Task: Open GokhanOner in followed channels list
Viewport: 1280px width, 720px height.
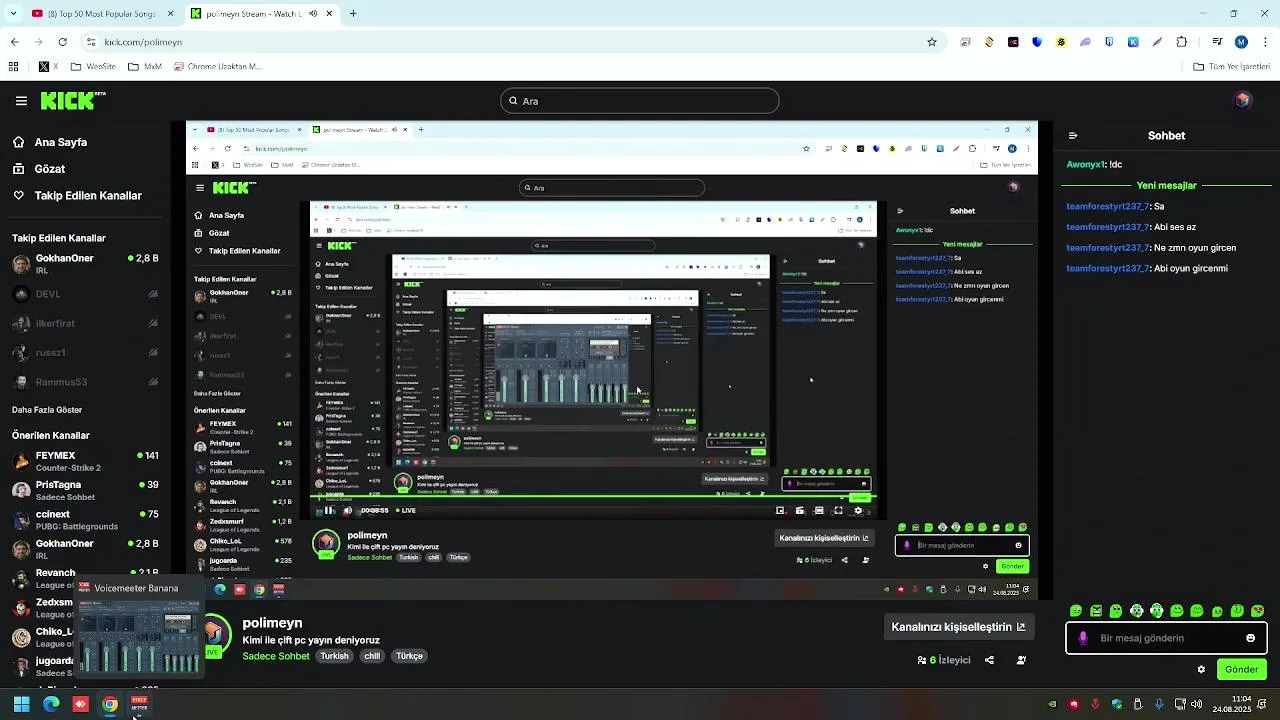Action: [85, 264]
